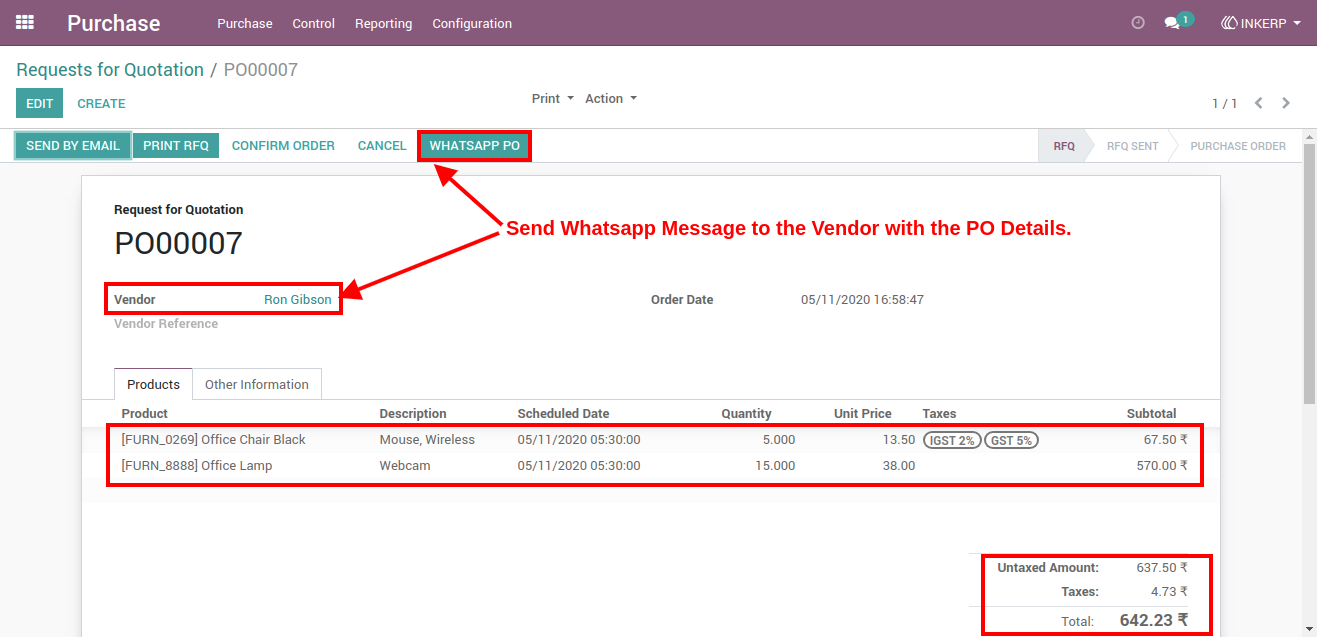Screen dimensions: 1317x637
Task: Go to previous record arrow
Action: coord(1259,103)
